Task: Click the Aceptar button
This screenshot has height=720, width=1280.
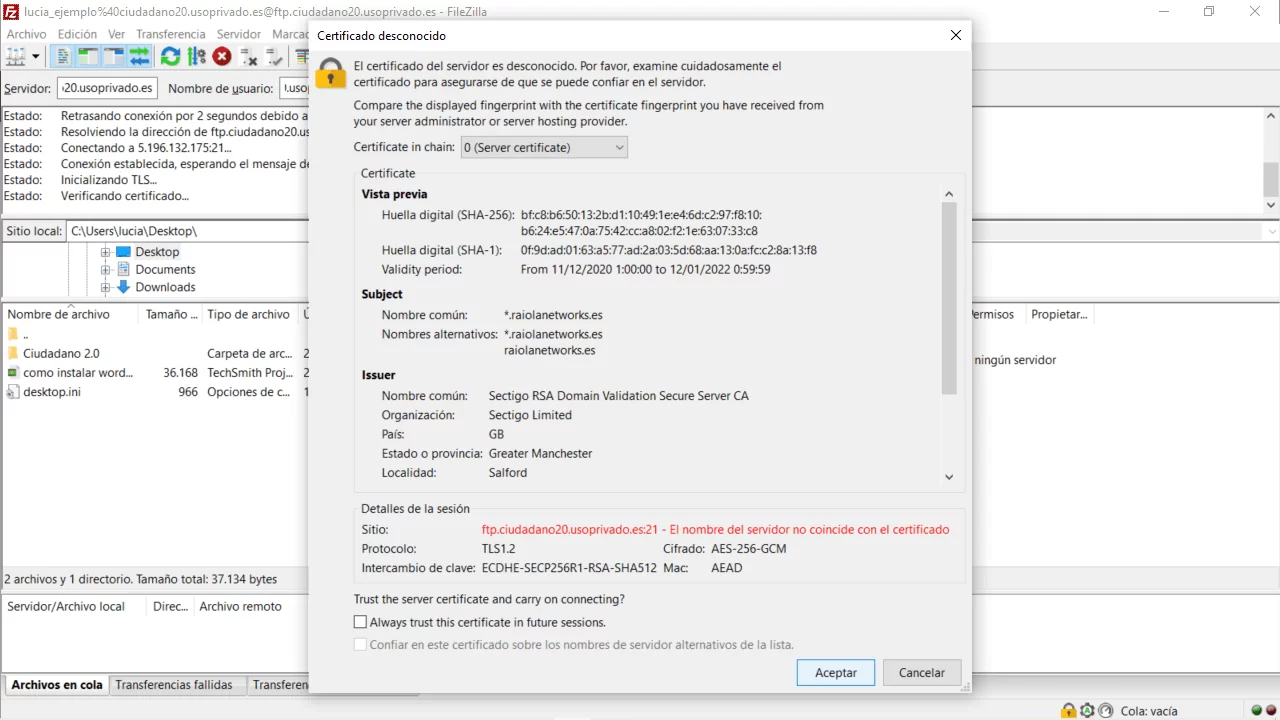Action: pyautogui.click(x=836, y=672)
